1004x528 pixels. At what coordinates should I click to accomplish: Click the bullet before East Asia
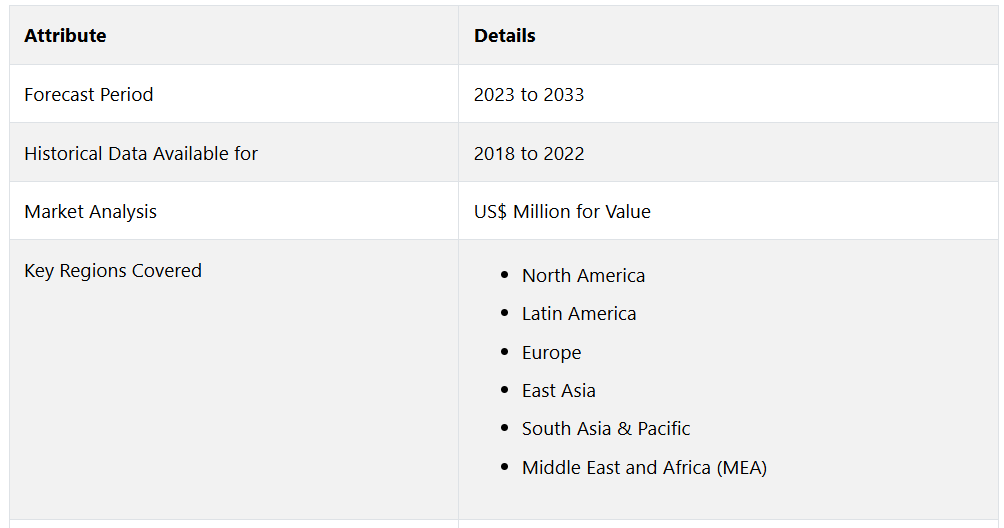click(x=505, y=390)
